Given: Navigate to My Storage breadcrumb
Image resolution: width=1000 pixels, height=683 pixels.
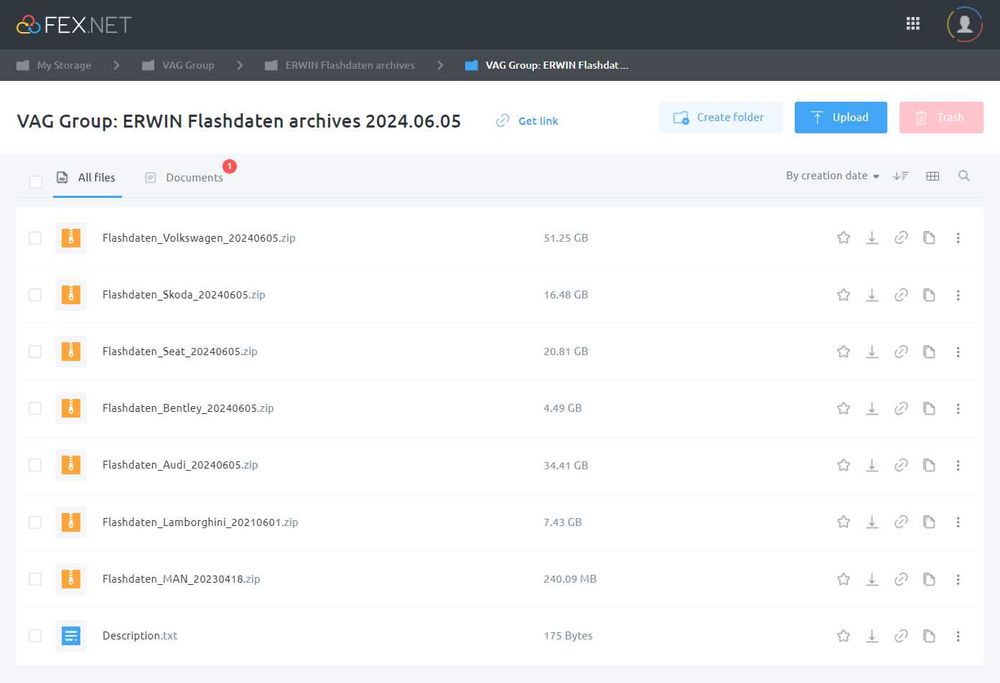Looking at the screenshot, I should click(x=64, y=65).
